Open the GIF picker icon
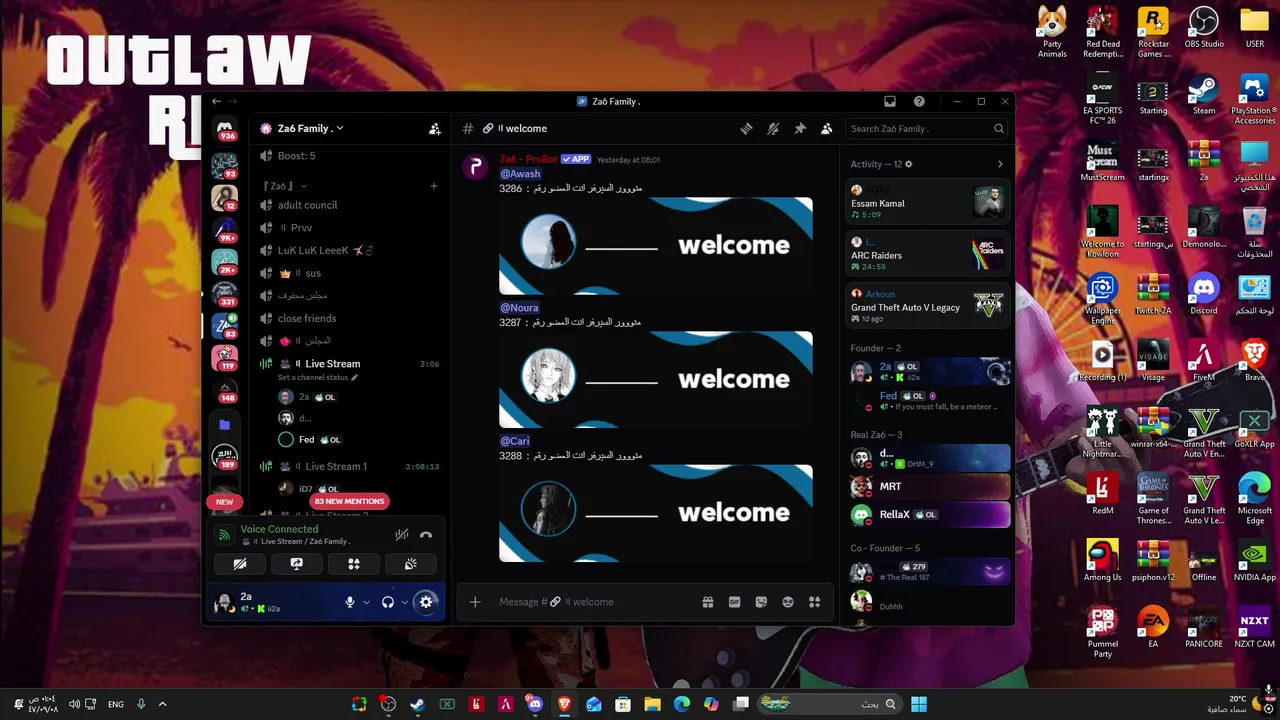This screenshot has width=1280, height=720. tap(734, 602)
